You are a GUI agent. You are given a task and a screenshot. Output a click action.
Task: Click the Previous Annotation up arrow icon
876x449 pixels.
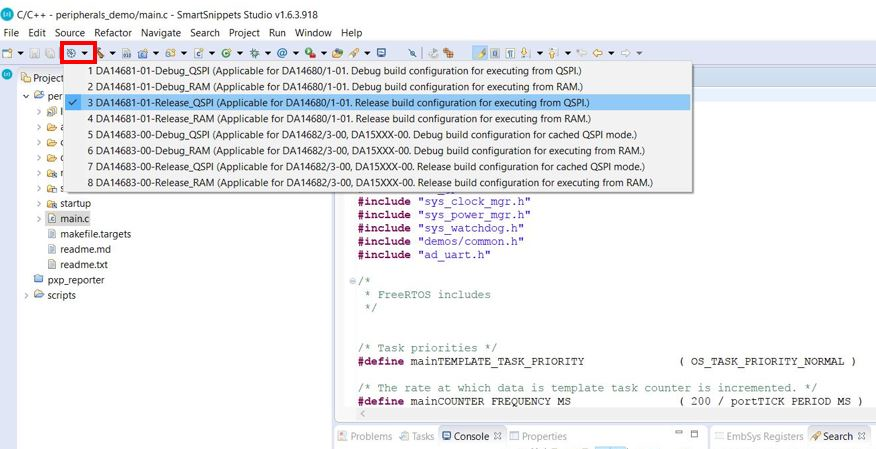(553, 53)
